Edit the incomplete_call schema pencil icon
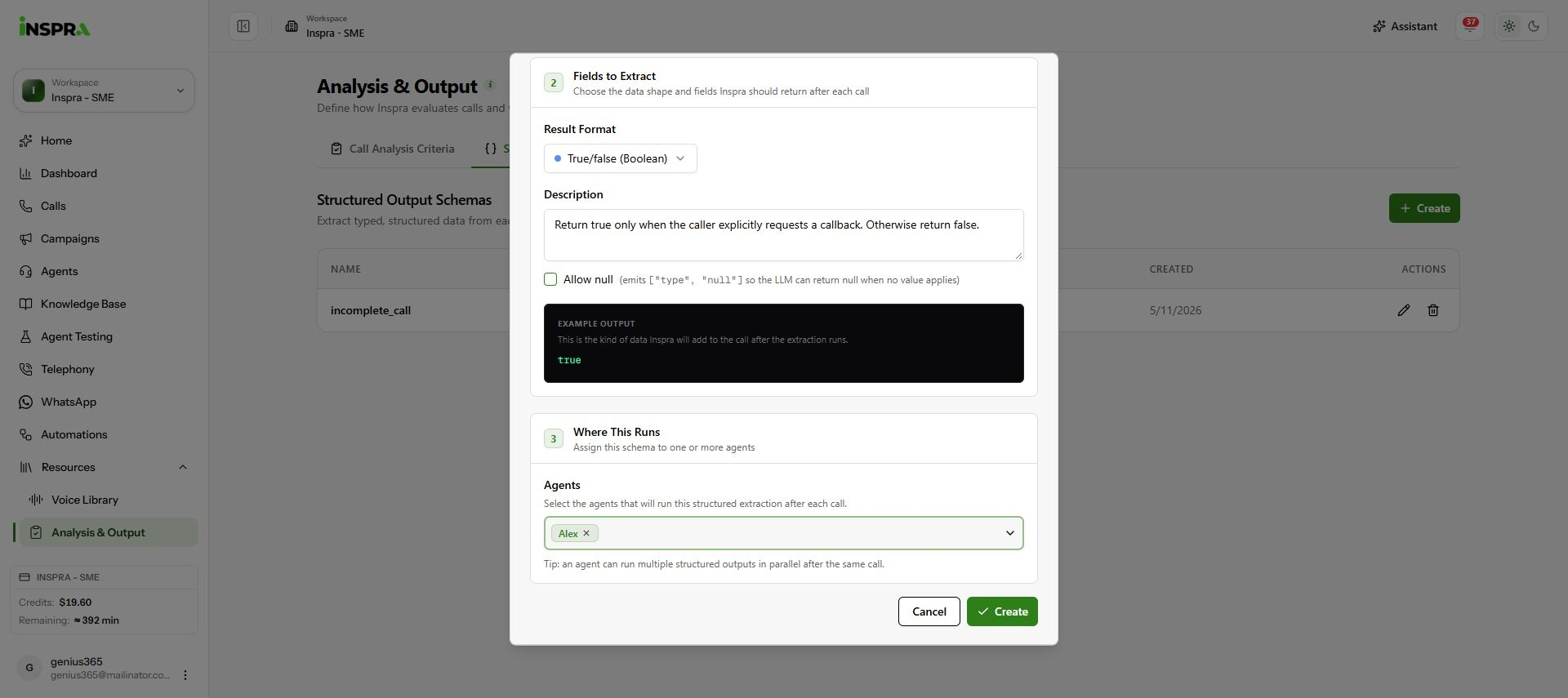Screen dimensions: 1568x698 tap(1403, 310)
